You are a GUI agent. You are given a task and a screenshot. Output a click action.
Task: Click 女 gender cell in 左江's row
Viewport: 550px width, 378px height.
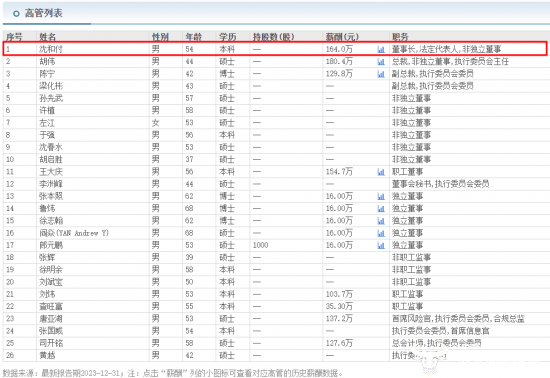pos(155,123)
